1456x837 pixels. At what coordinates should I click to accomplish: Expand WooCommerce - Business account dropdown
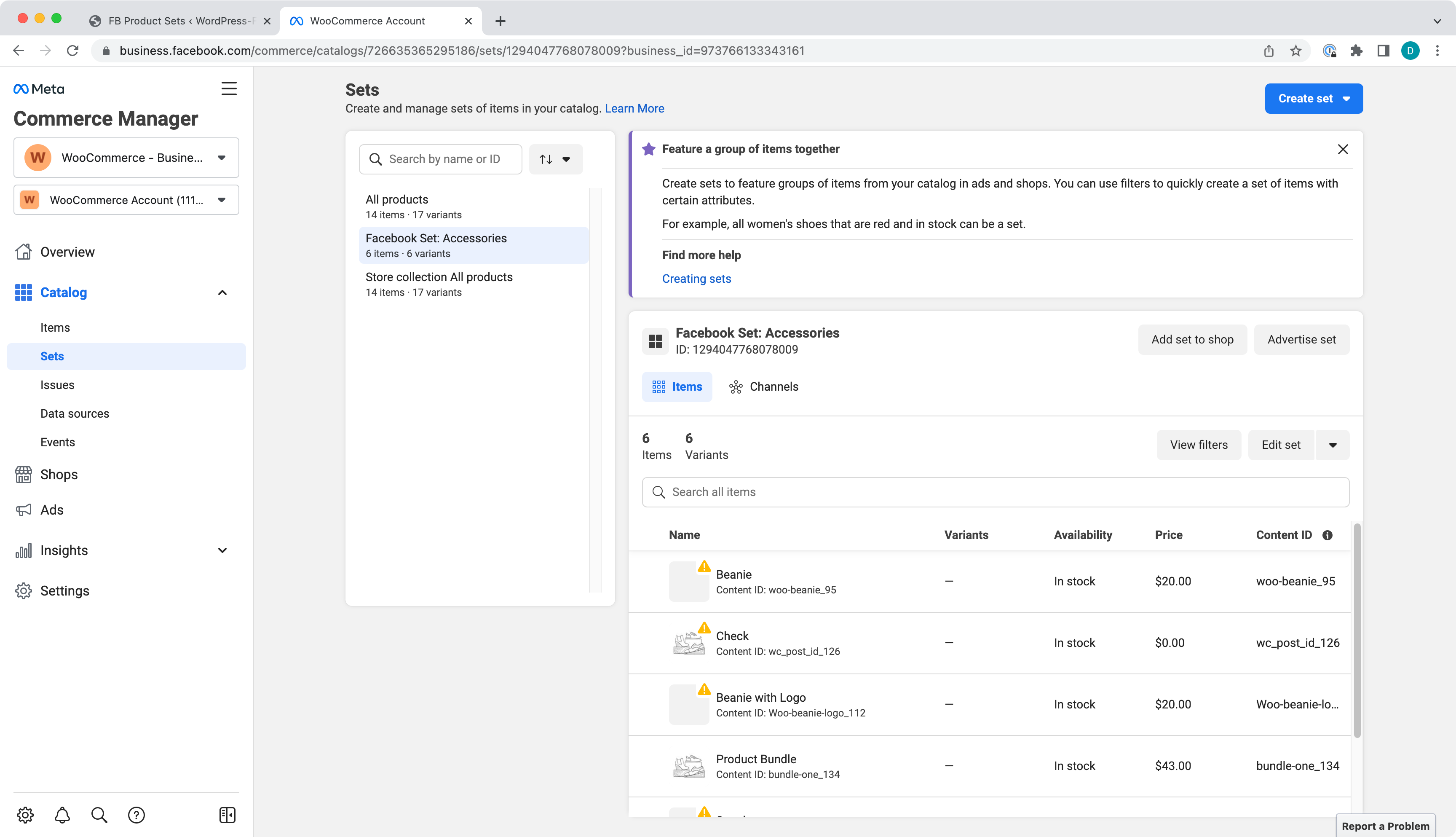pyautogui.click(x=126, y=158)
